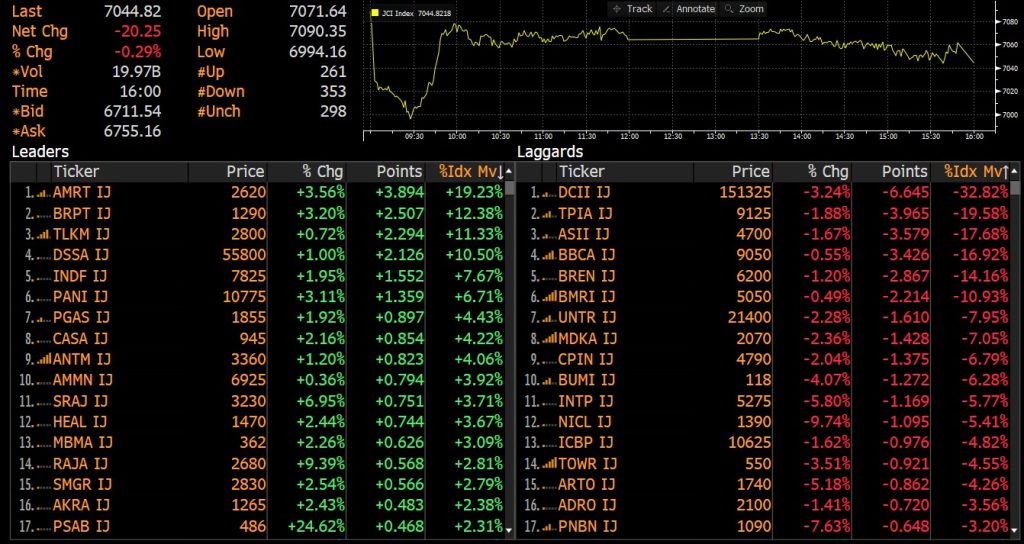Select BREN IJ ticker row
The image size is (1024, 544).
[x=587, y=276]
